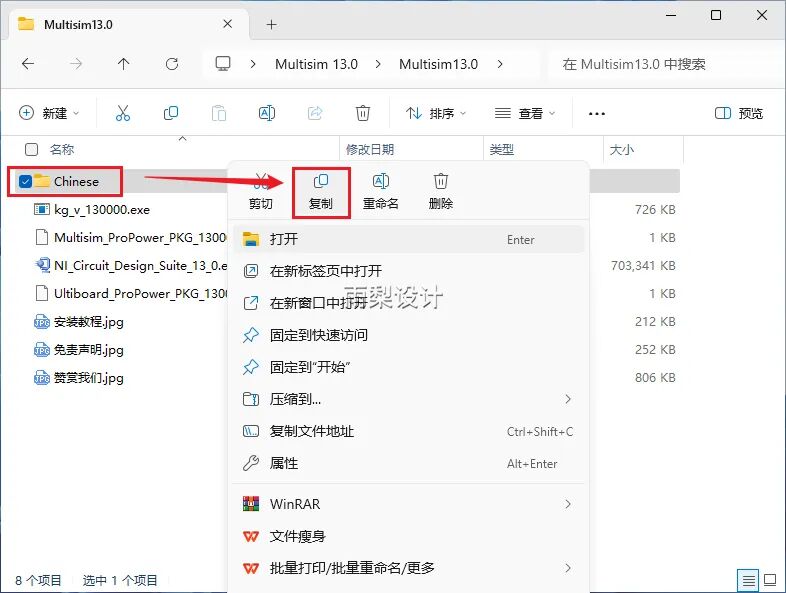Click the Forward navigation arrow

click(76, 64)
